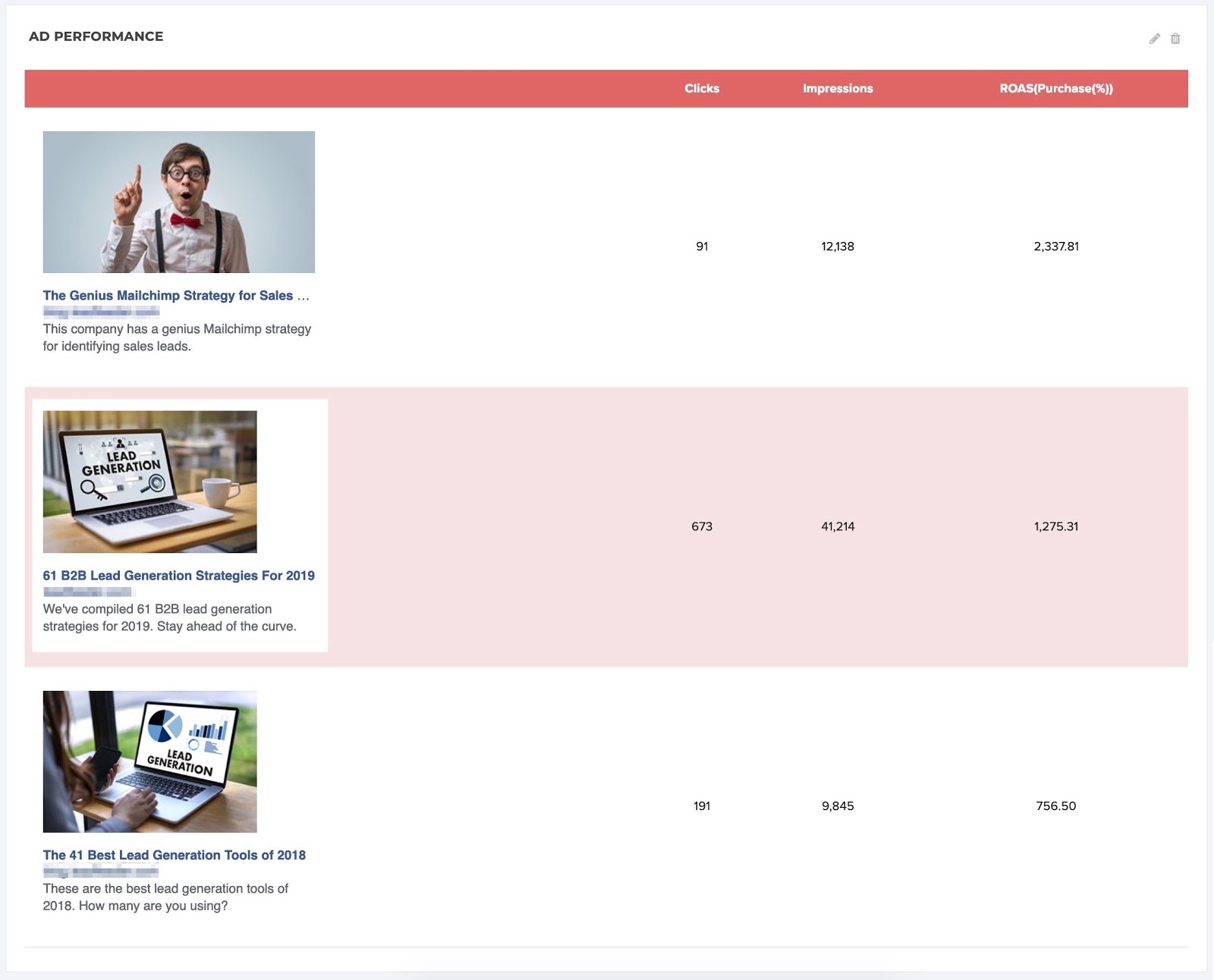The height and width of the screenshot is (980, 1214).
Task: Select the 2,337.81 ROAS value
Action: tap(1055, 247)
